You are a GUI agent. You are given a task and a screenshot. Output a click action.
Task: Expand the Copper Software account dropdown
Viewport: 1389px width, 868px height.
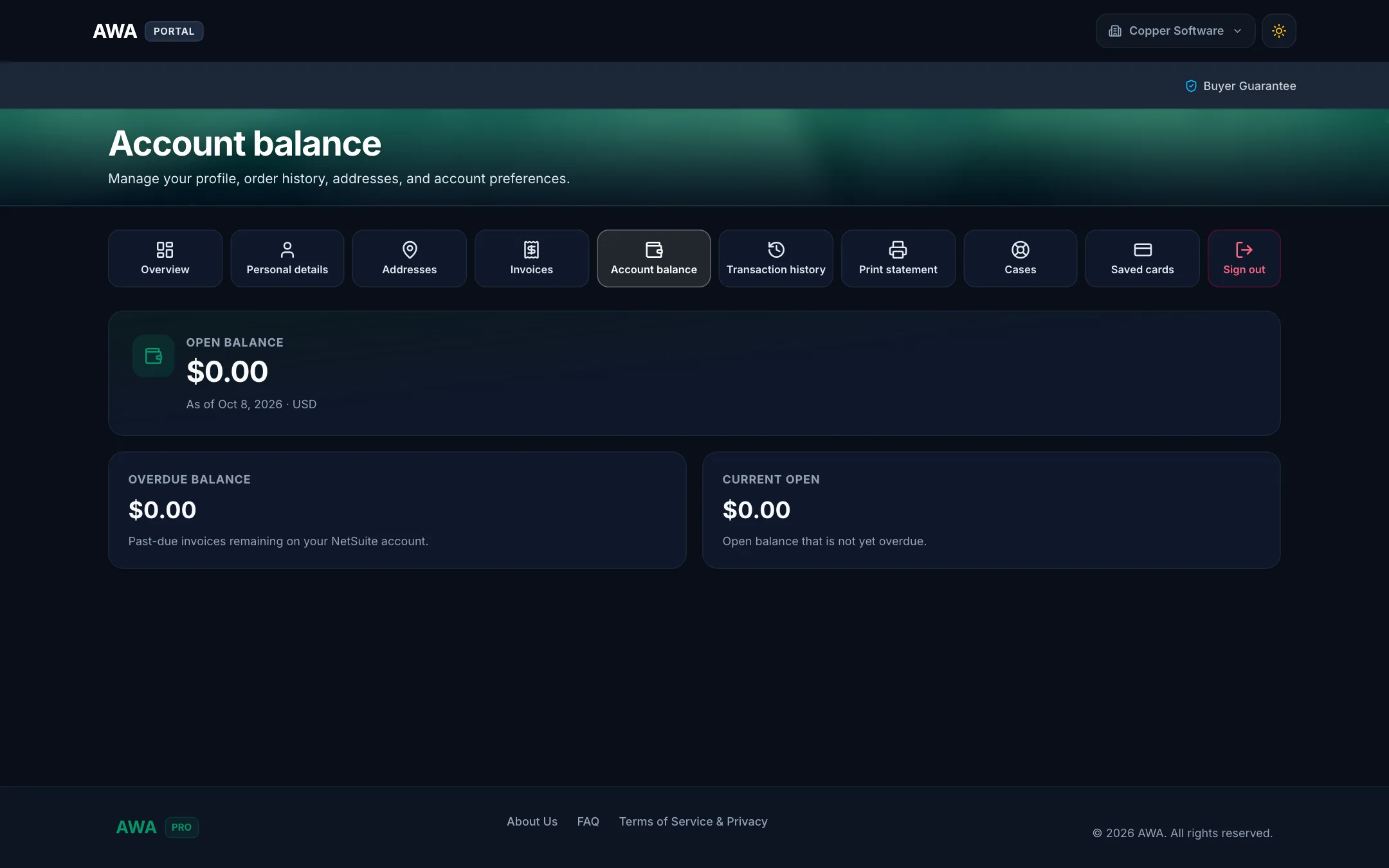coord(1176,31)
